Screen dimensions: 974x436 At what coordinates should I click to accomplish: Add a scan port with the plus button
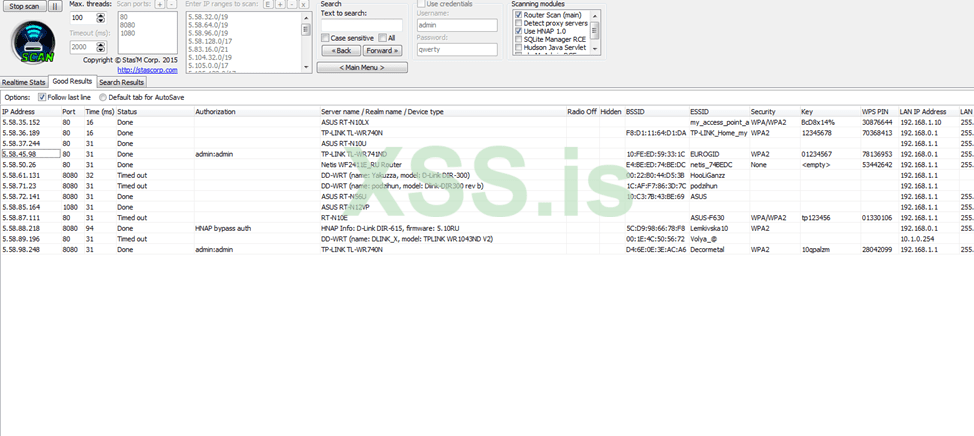click(160, 4)
